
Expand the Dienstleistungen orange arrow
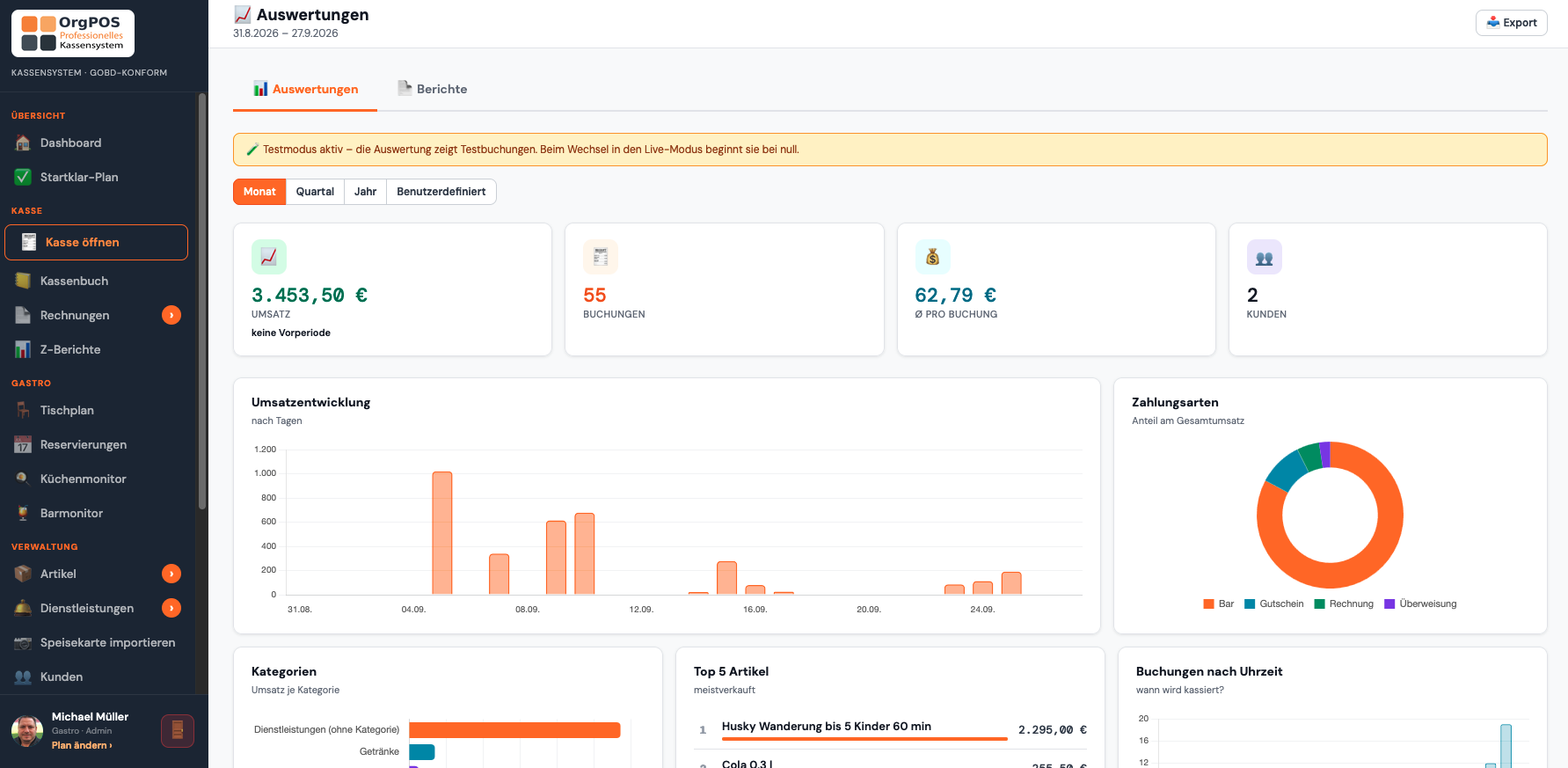[171, 608]
